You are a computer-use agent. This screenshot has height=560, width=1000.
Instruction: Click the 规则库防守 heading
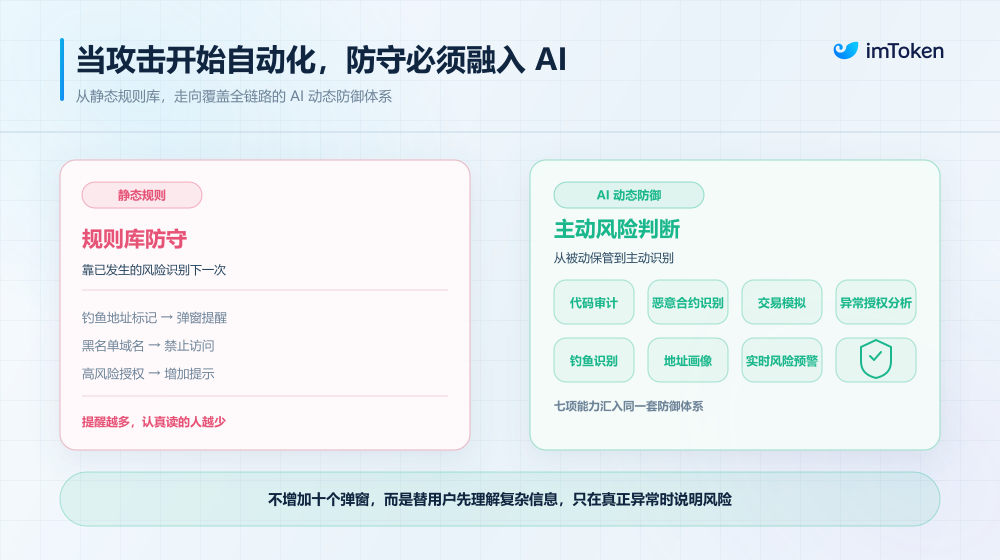135,239
